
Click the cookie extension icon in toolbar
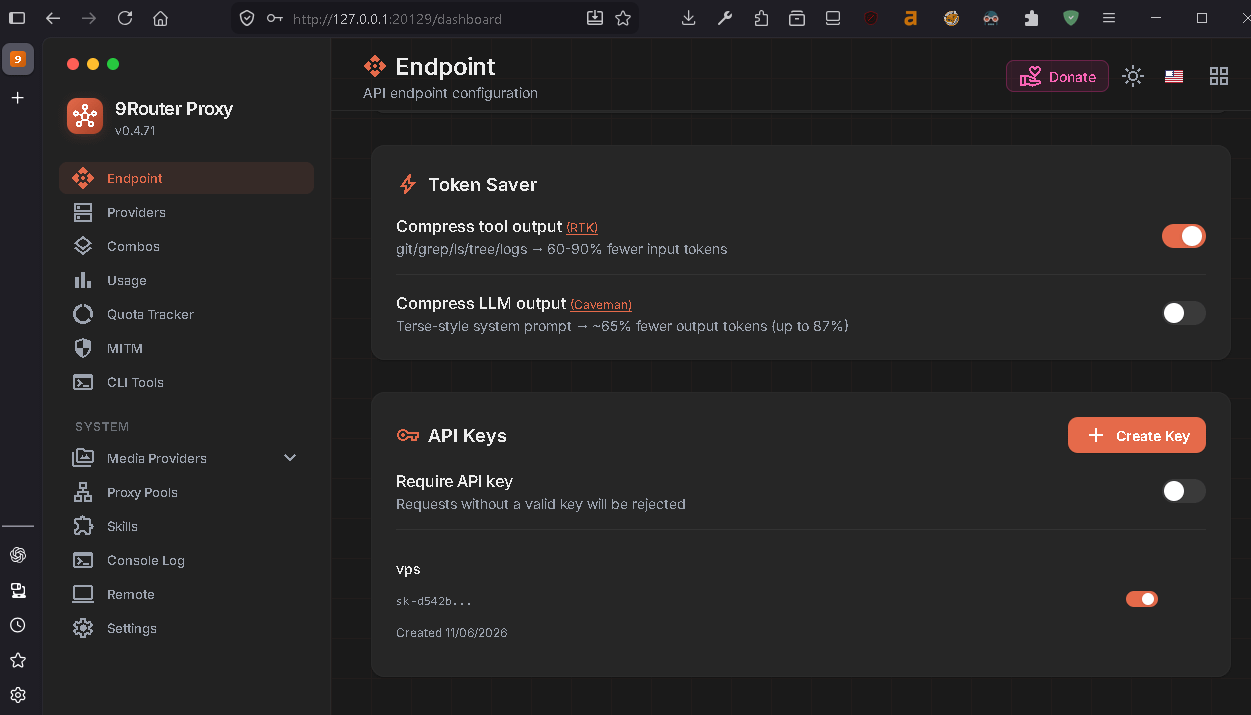(x=952, y=18)
